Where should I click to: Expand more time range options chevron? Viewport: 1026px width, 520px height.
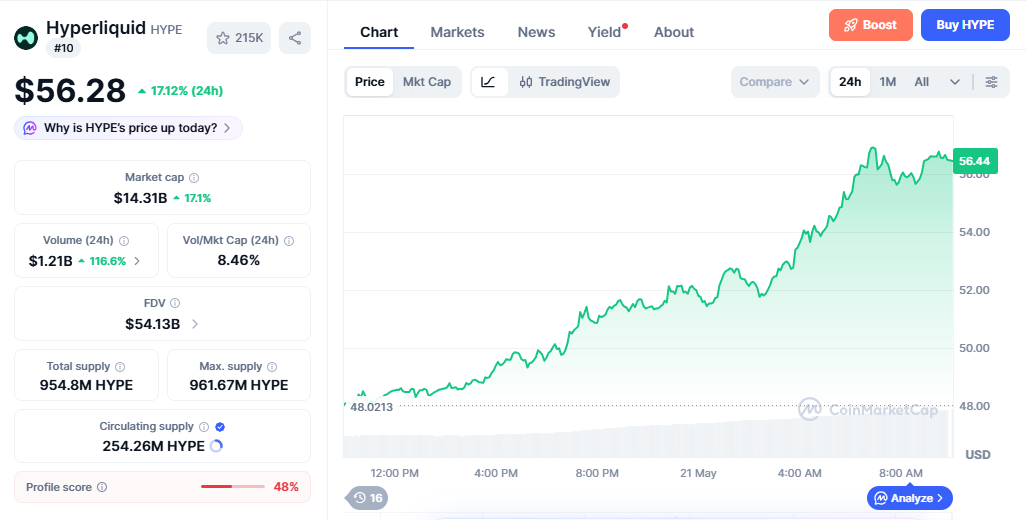tap(955, 82)
